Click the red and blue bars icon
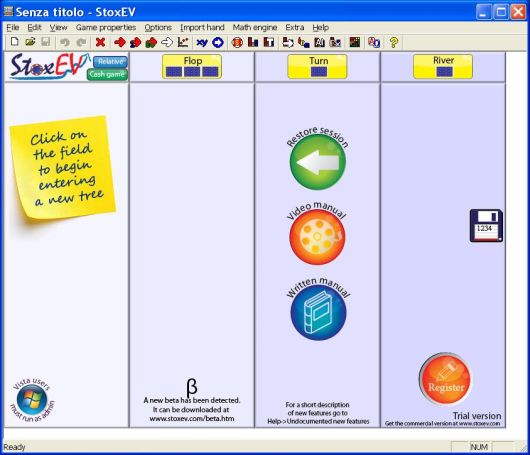530x455 pixels. point(253,42)
